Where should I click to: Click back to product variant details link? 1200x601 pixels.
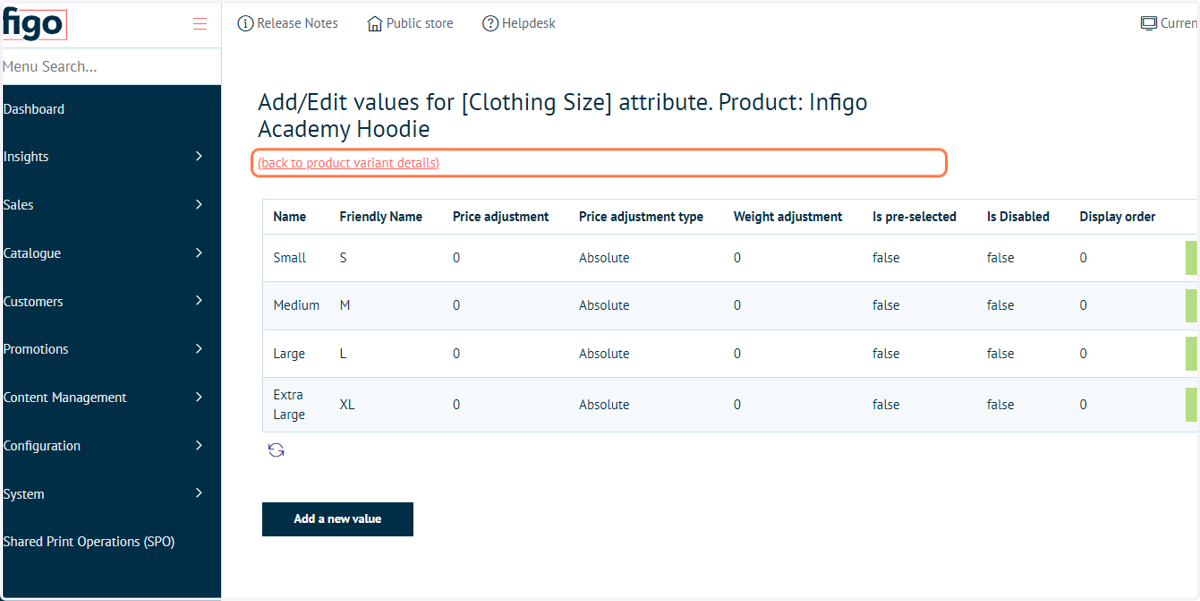(x=348, y=163)
